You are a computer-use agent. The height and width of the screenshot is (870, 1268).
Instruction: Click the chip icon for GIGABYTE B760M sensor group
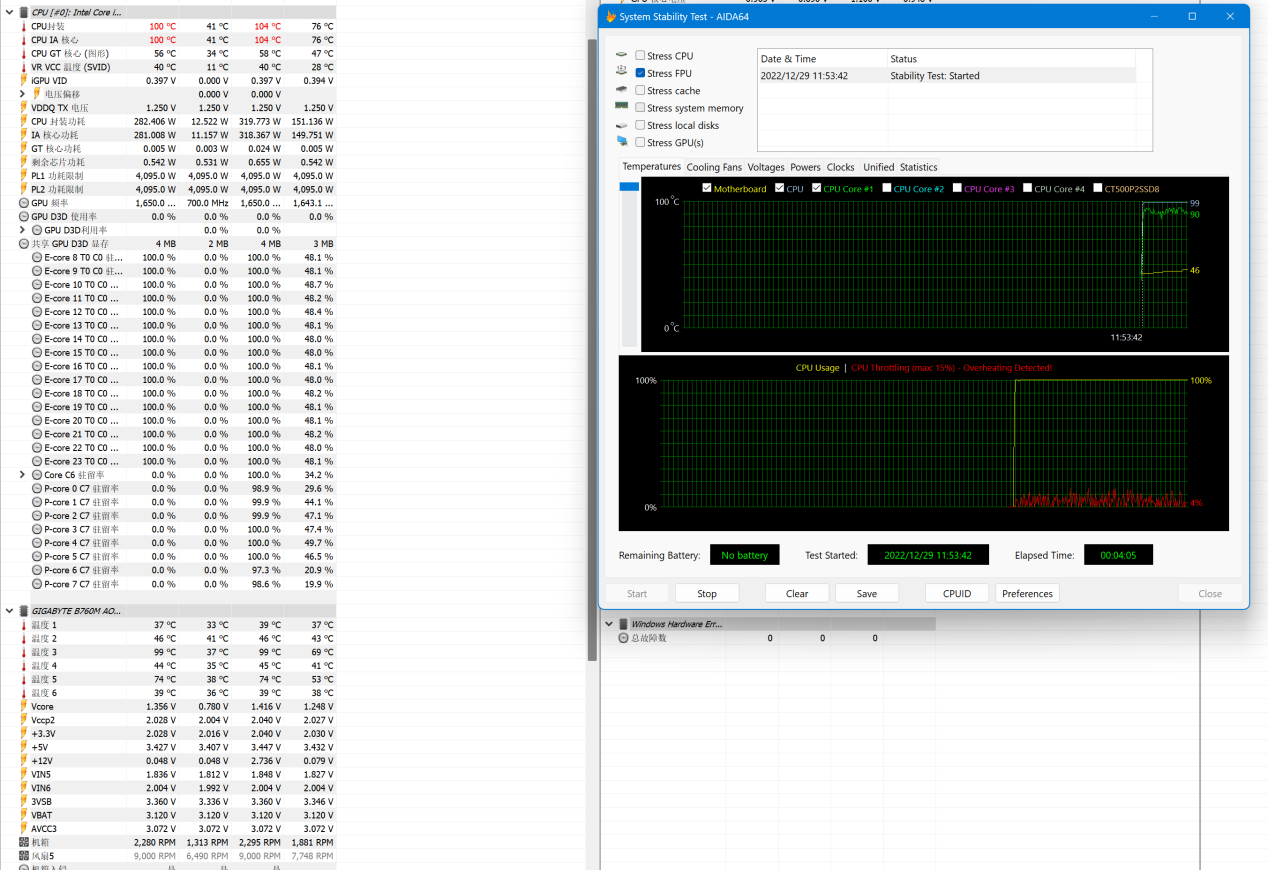point(24,611)
